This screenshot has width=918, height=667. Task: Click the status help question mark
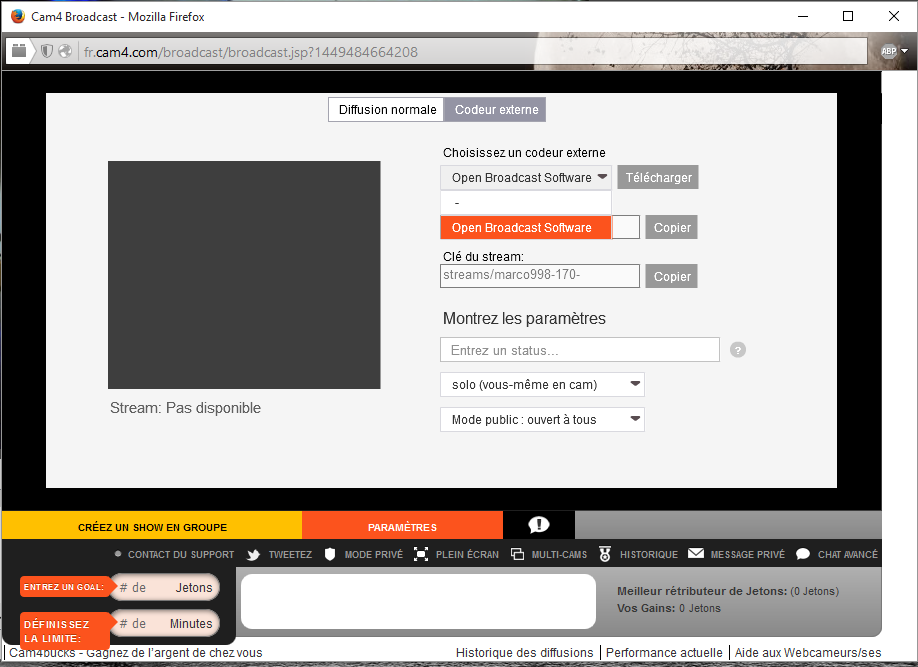click(738, 350)
